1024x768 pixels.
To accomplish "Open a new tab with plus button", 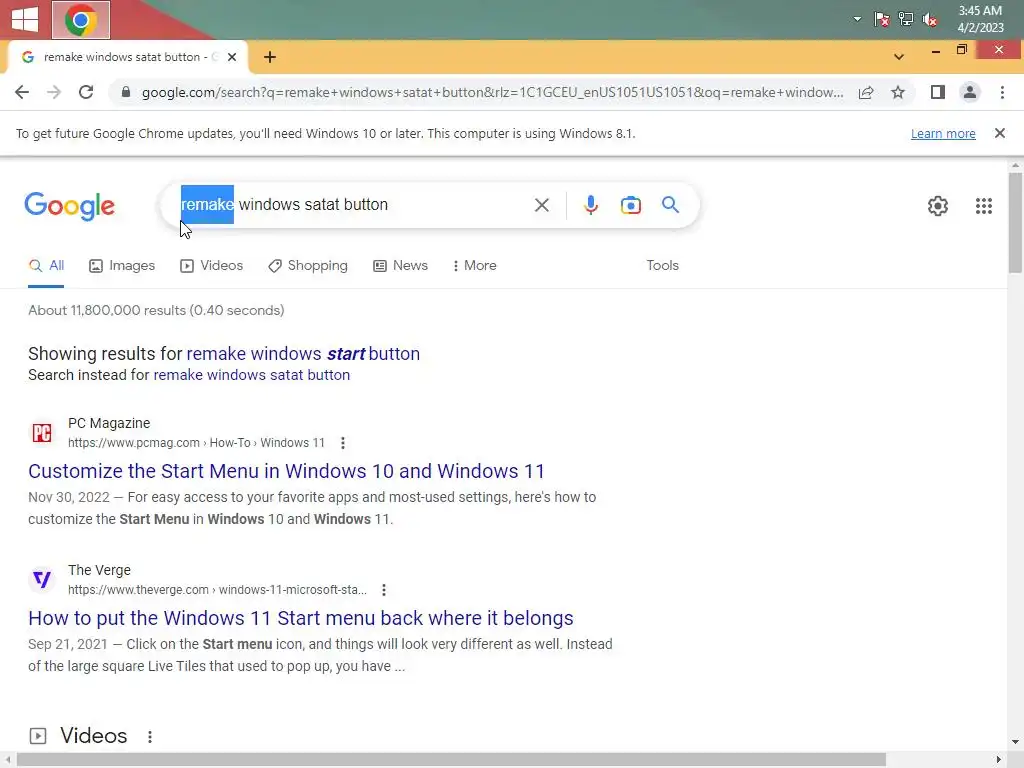I will tap(270, 57).
